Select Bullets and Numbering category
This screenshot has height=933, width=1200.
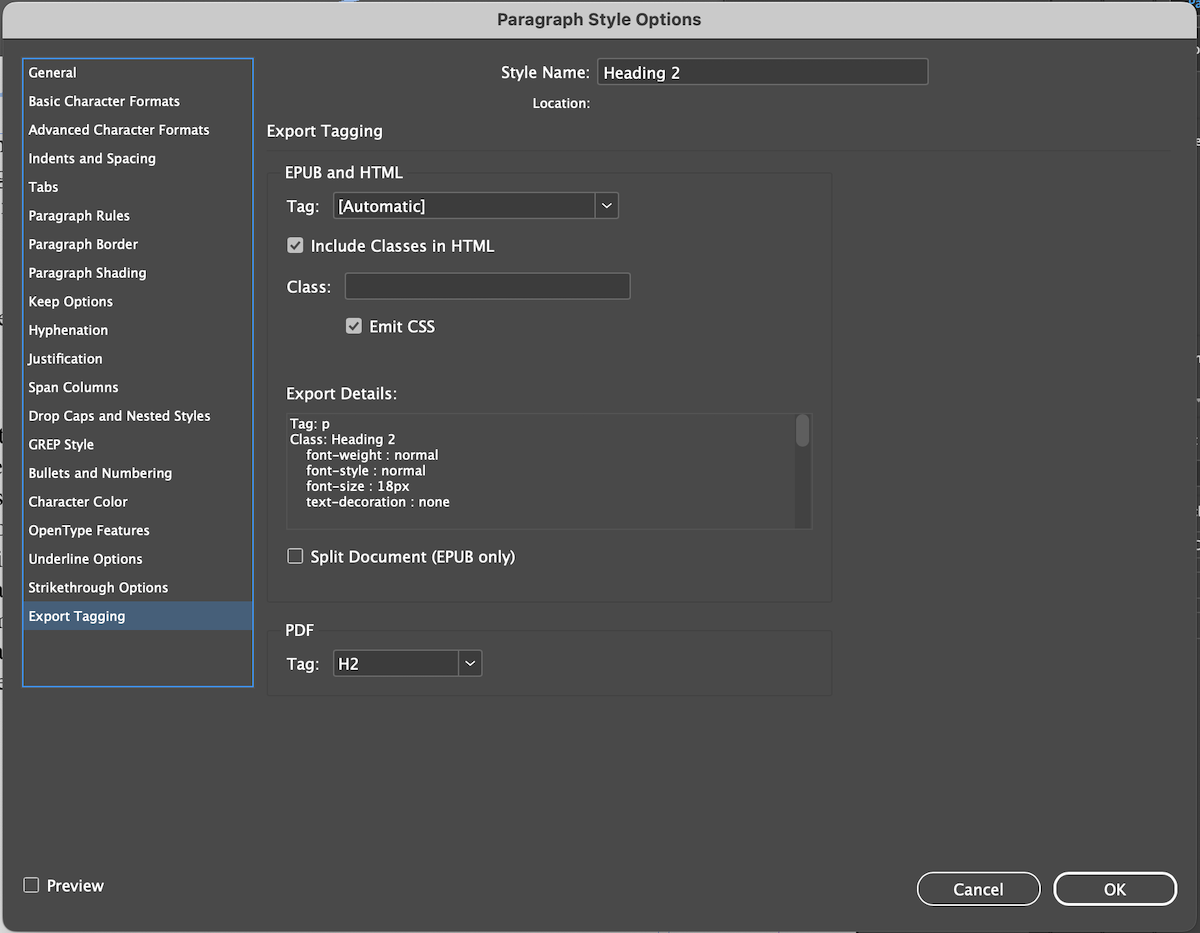click(100, 473)
